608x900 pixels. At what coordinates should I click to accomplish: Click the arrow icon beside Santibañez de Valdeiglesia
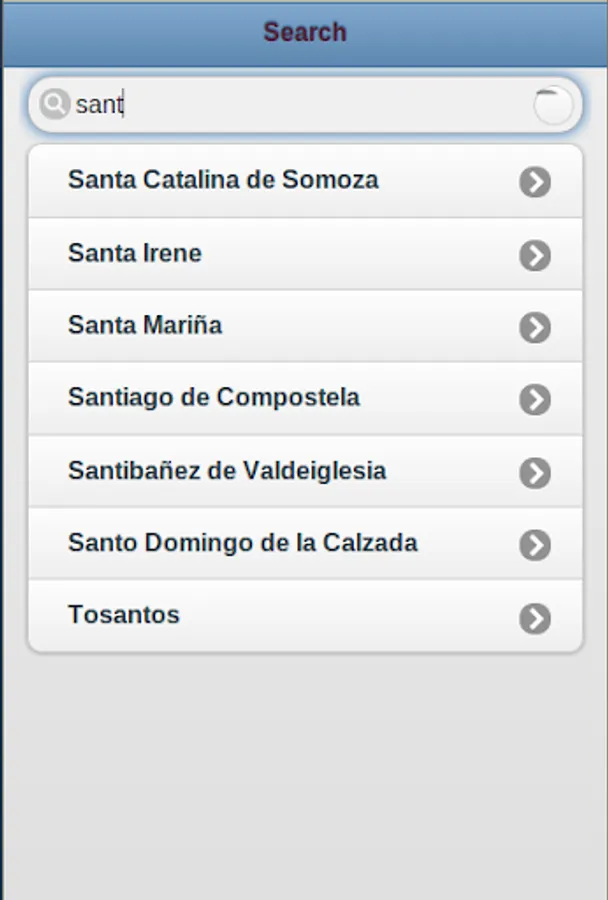click(x=535, y=472)
